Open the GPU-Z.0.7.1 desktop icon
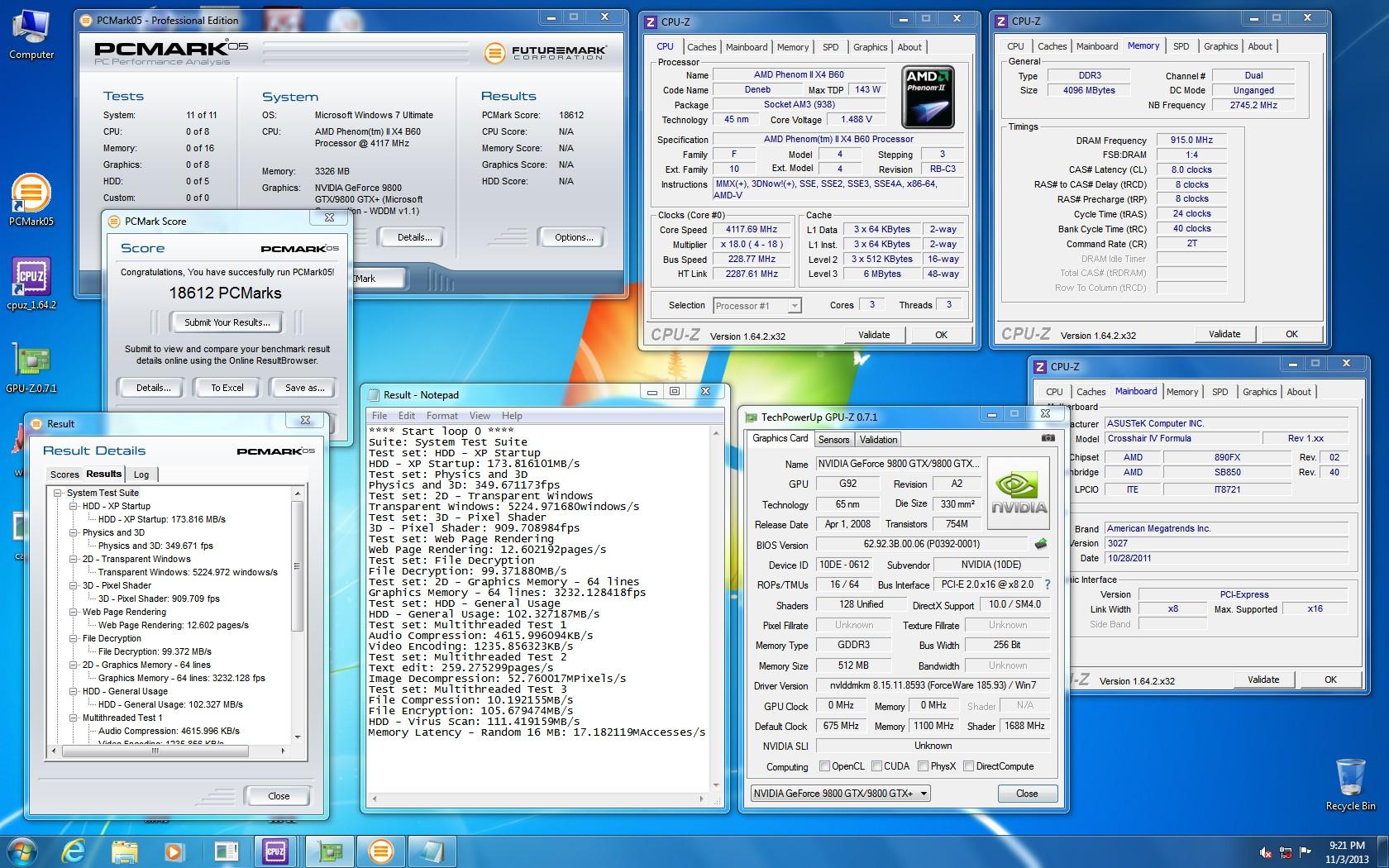The image size is (1389, 868). pyautogui.click(x=31, y=366)
